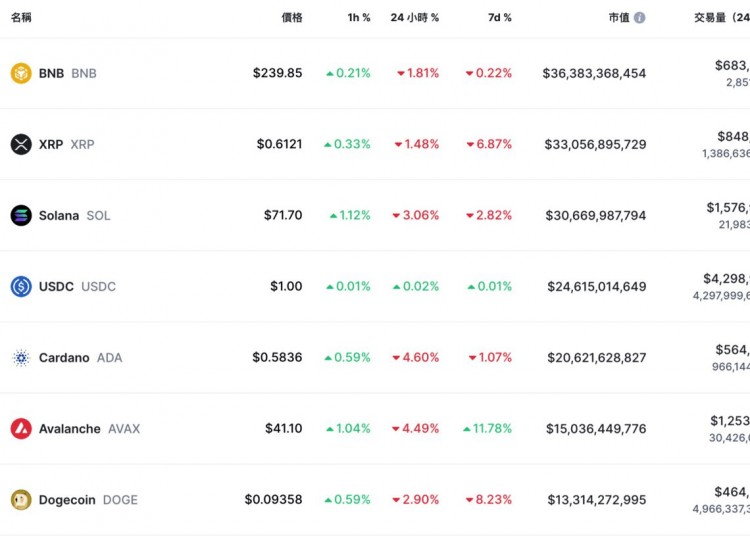Click Solana 7d change 2.82%
Image resolution: width=750 pixels, height=536 pixels.
click(489, 215)
